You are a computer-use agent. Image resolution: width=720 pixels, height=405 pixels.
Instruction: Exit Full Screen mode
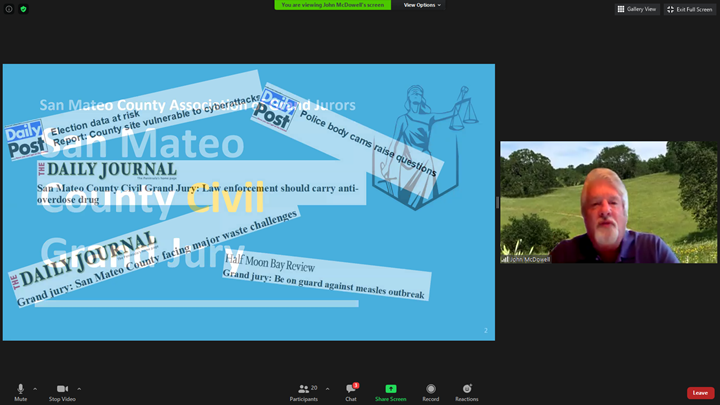tap(690, 9)
